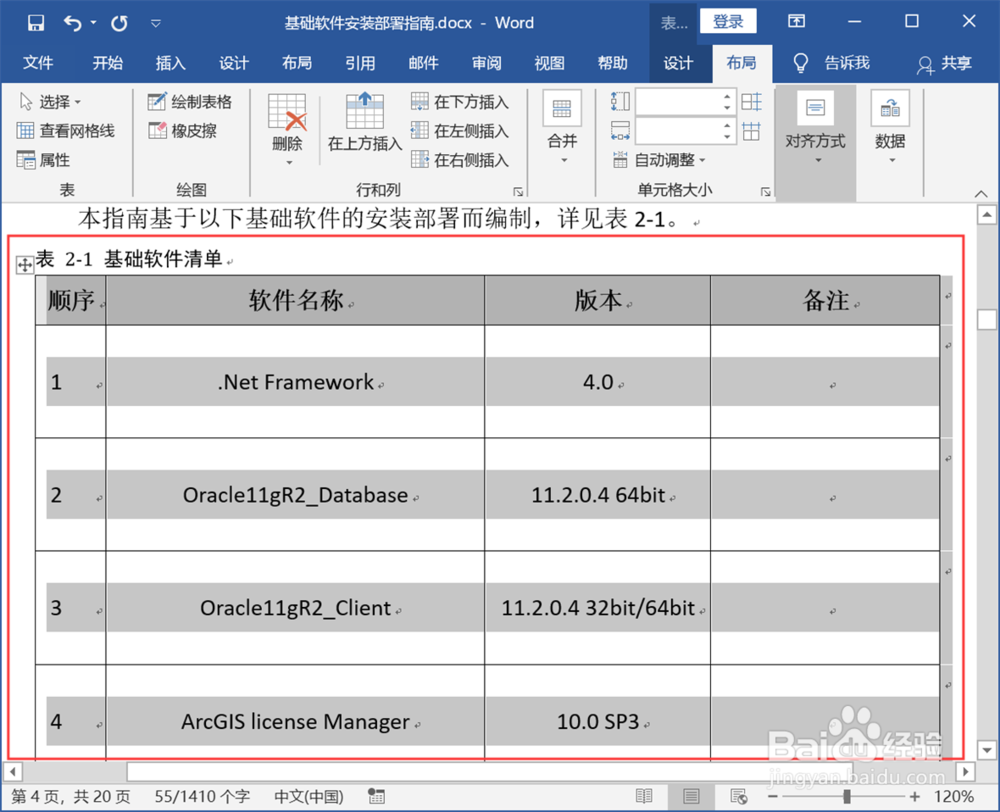
Task: Open the 数据 data dropdown
Action: coord(890,128)
